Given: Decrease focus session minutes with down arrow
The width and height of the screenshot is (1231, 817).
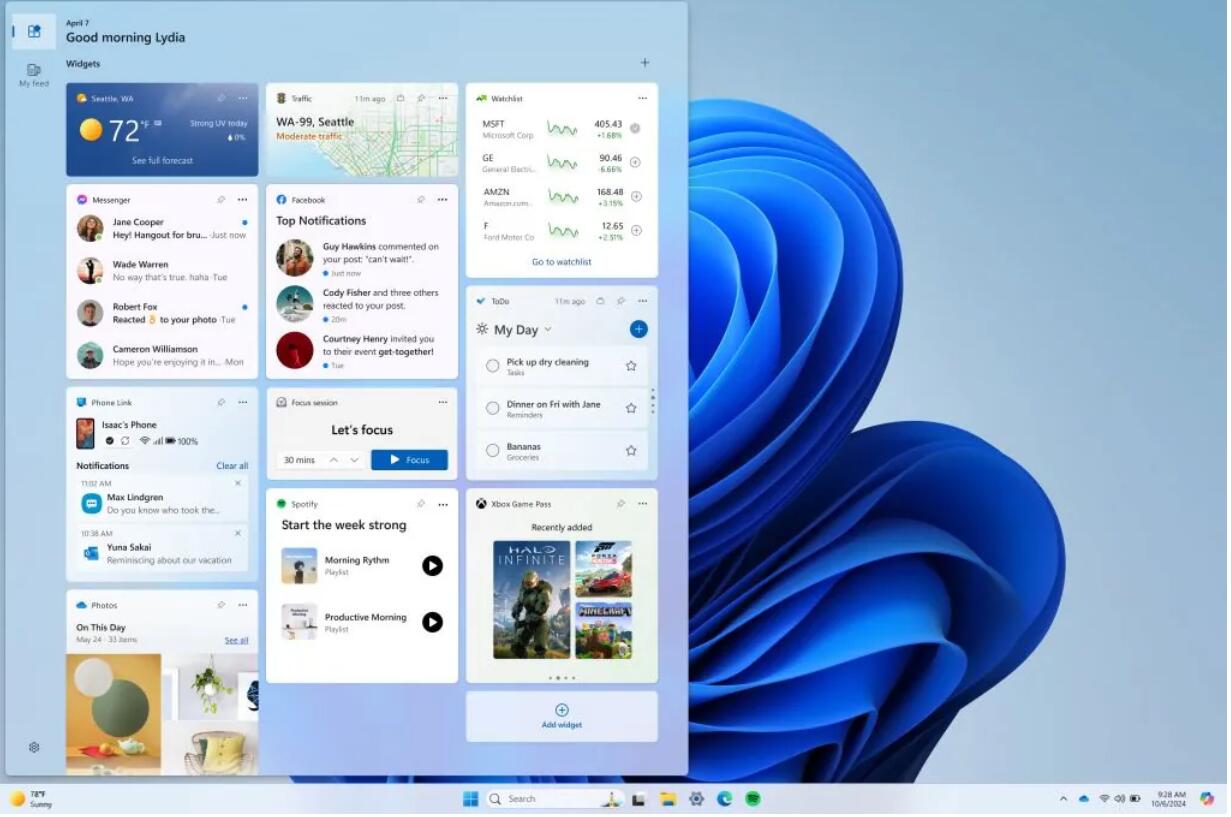Looking at the screenshot, I should click(355, 461).
